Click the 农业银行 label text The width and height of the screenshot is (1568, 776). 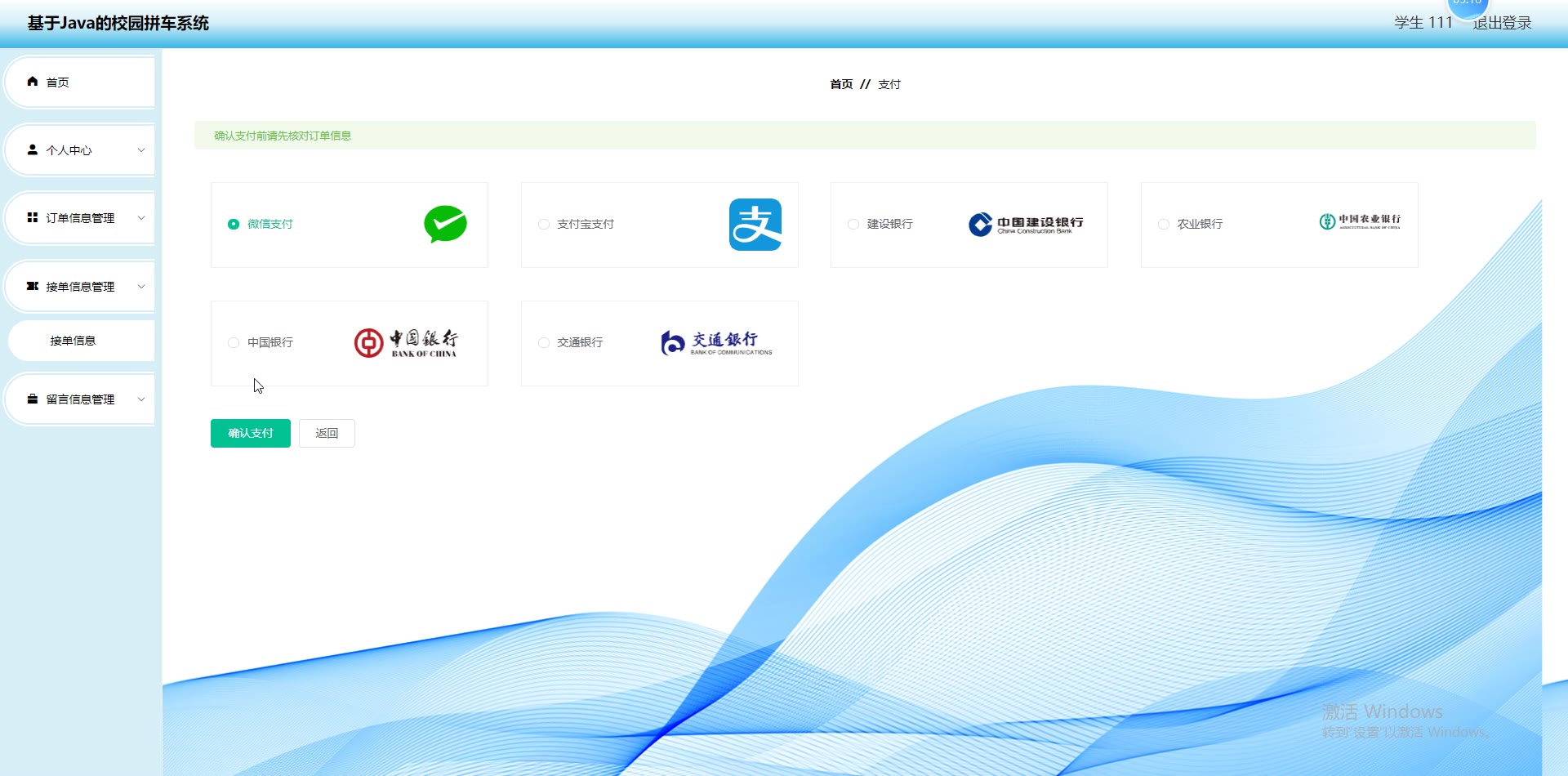[1200, 224]
